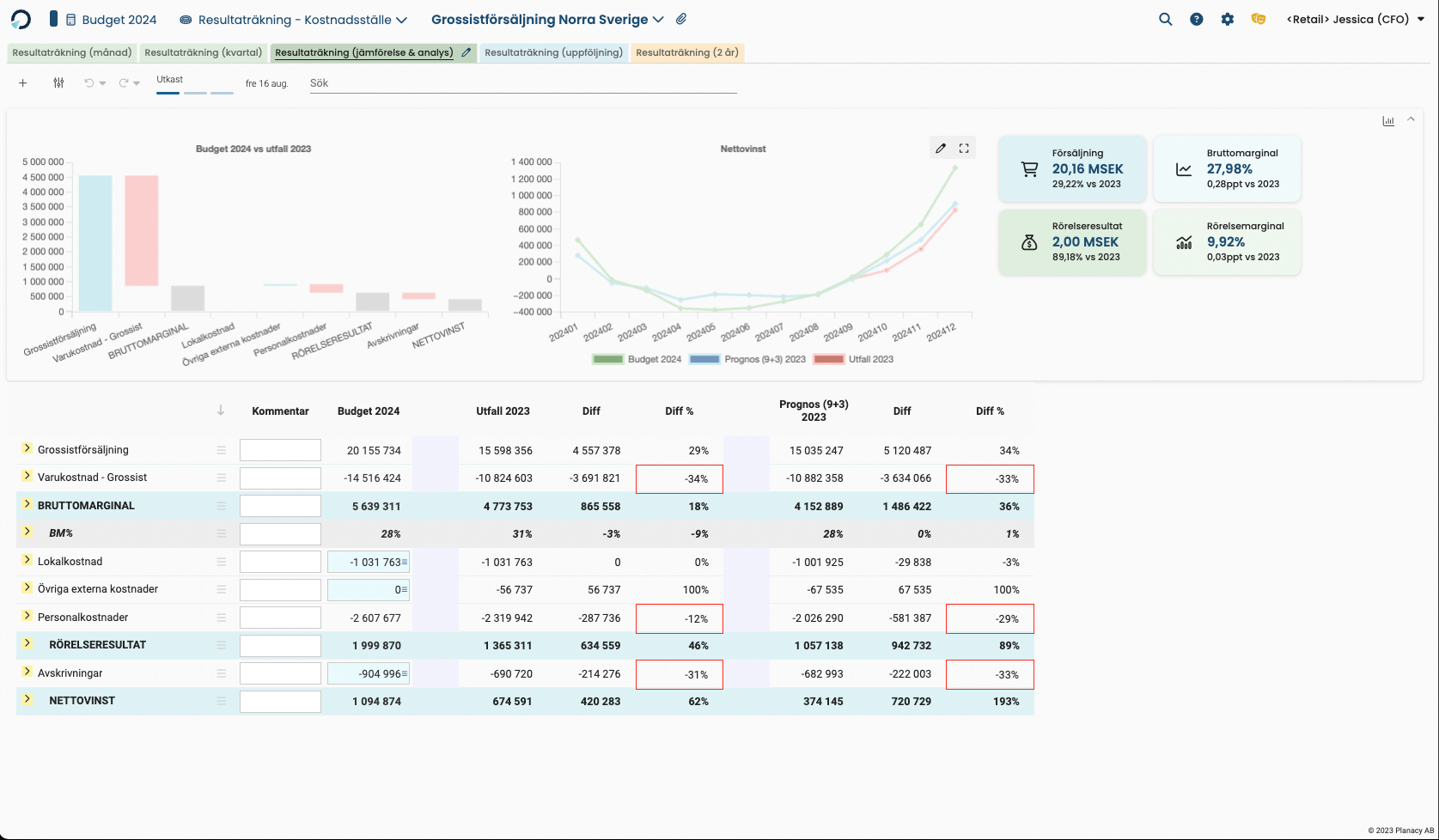Expand the NETTOVINST row
This screenshot has height=840, width=1439.
pyautogui.click(x=27, y=699)
